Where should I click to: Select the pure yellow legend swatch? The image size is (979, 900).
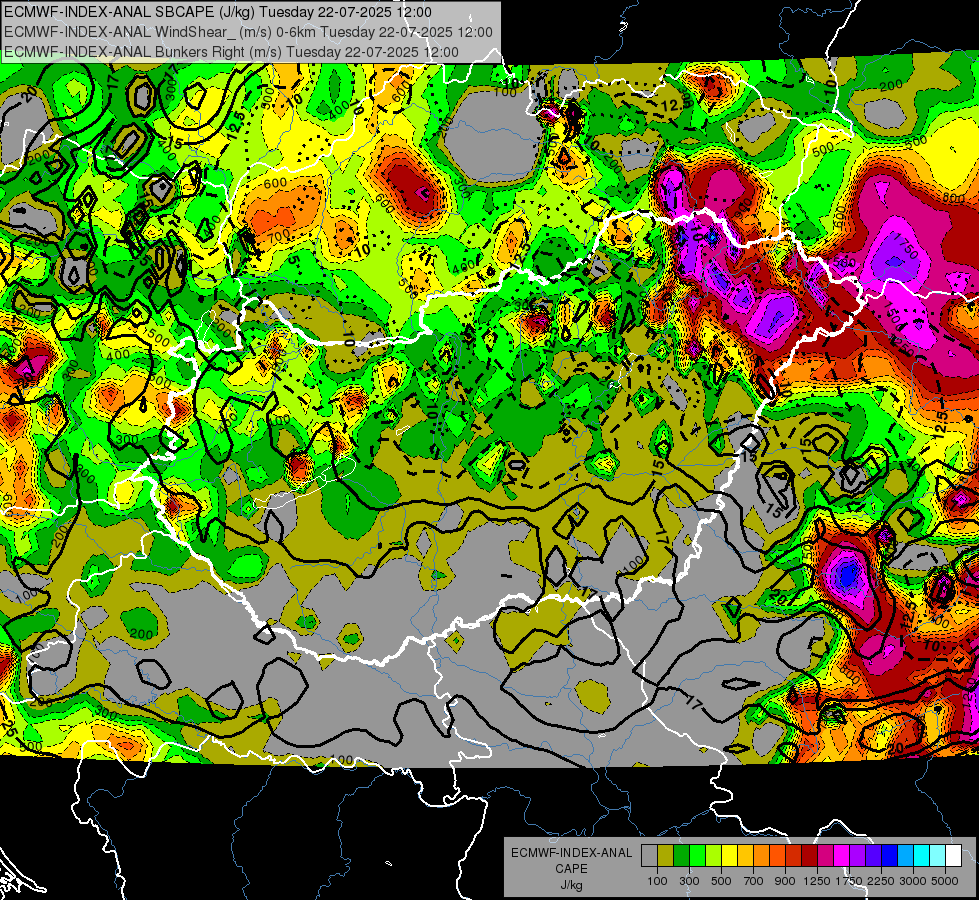pos(729,855)
